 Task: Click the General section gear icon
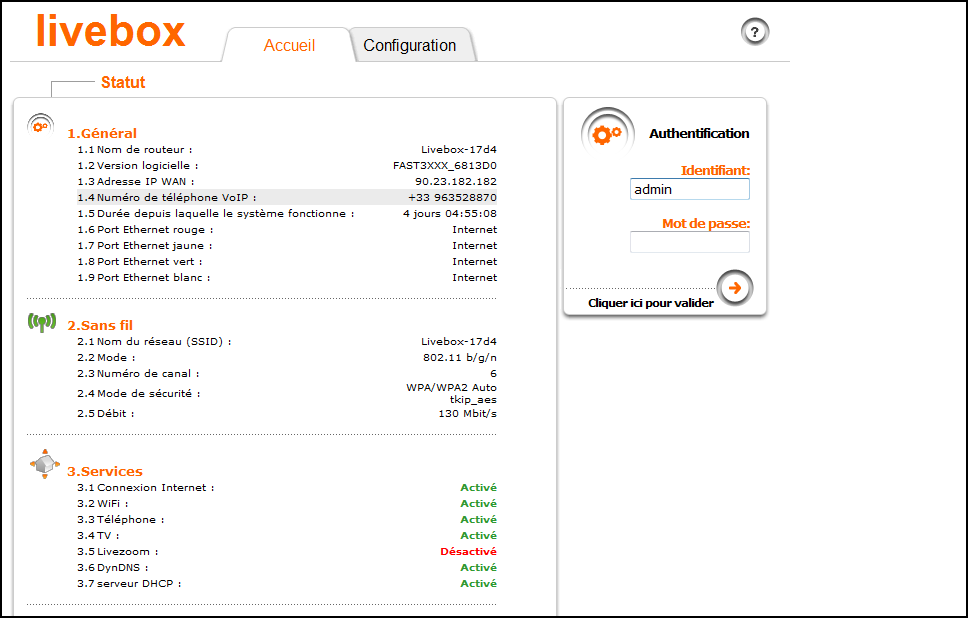pos(39,125)
